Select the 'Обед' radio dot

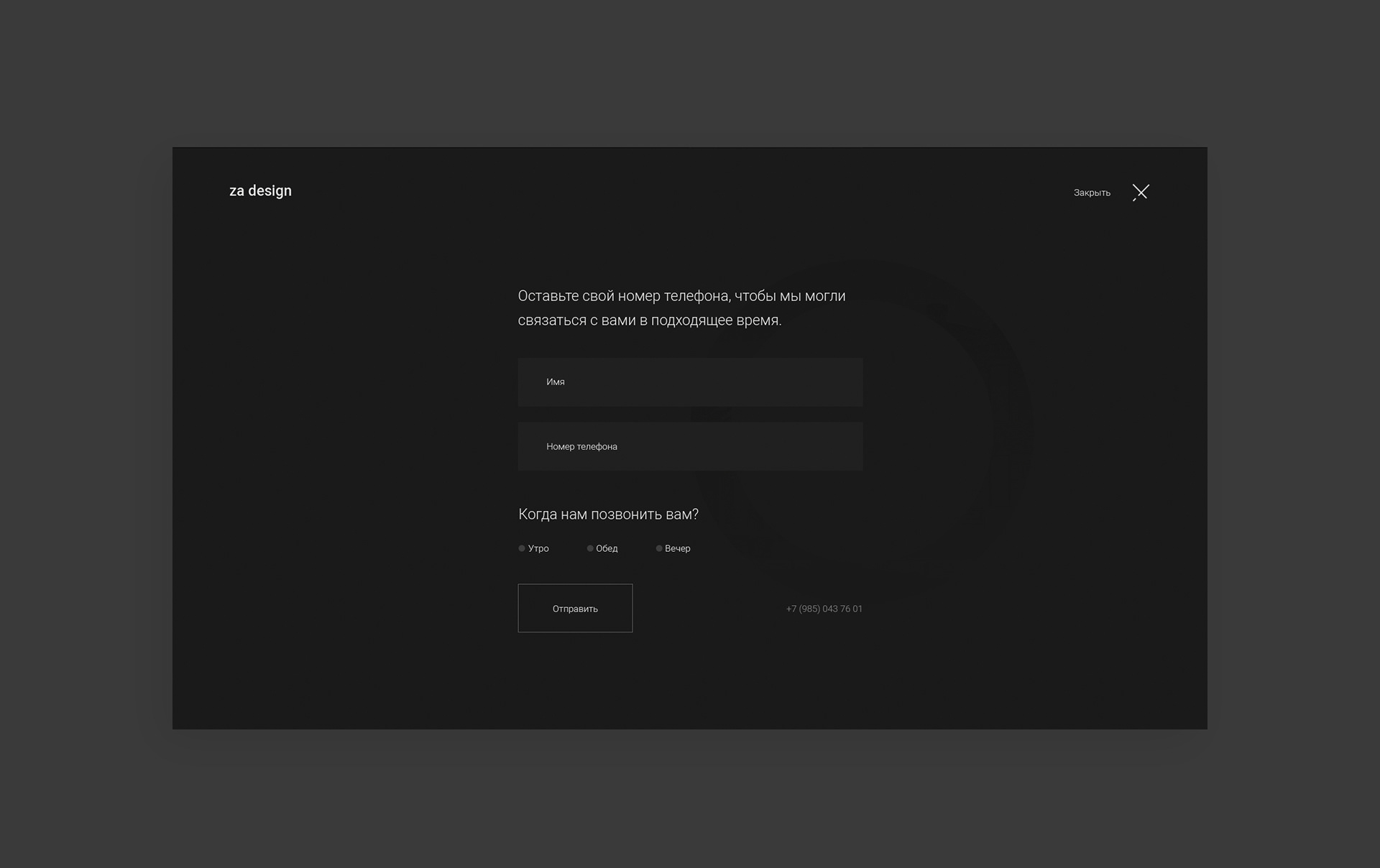590,548
